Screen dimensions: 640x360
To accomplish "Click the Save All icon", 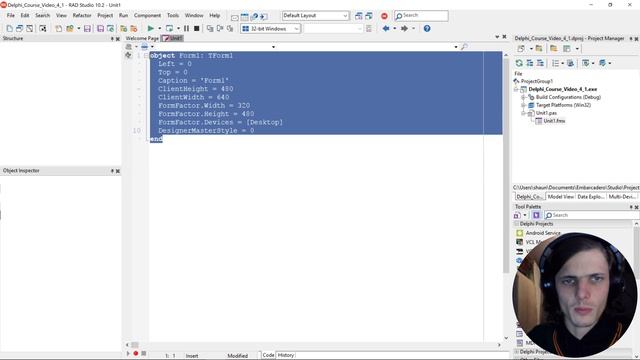I will [x=100, y=29].
